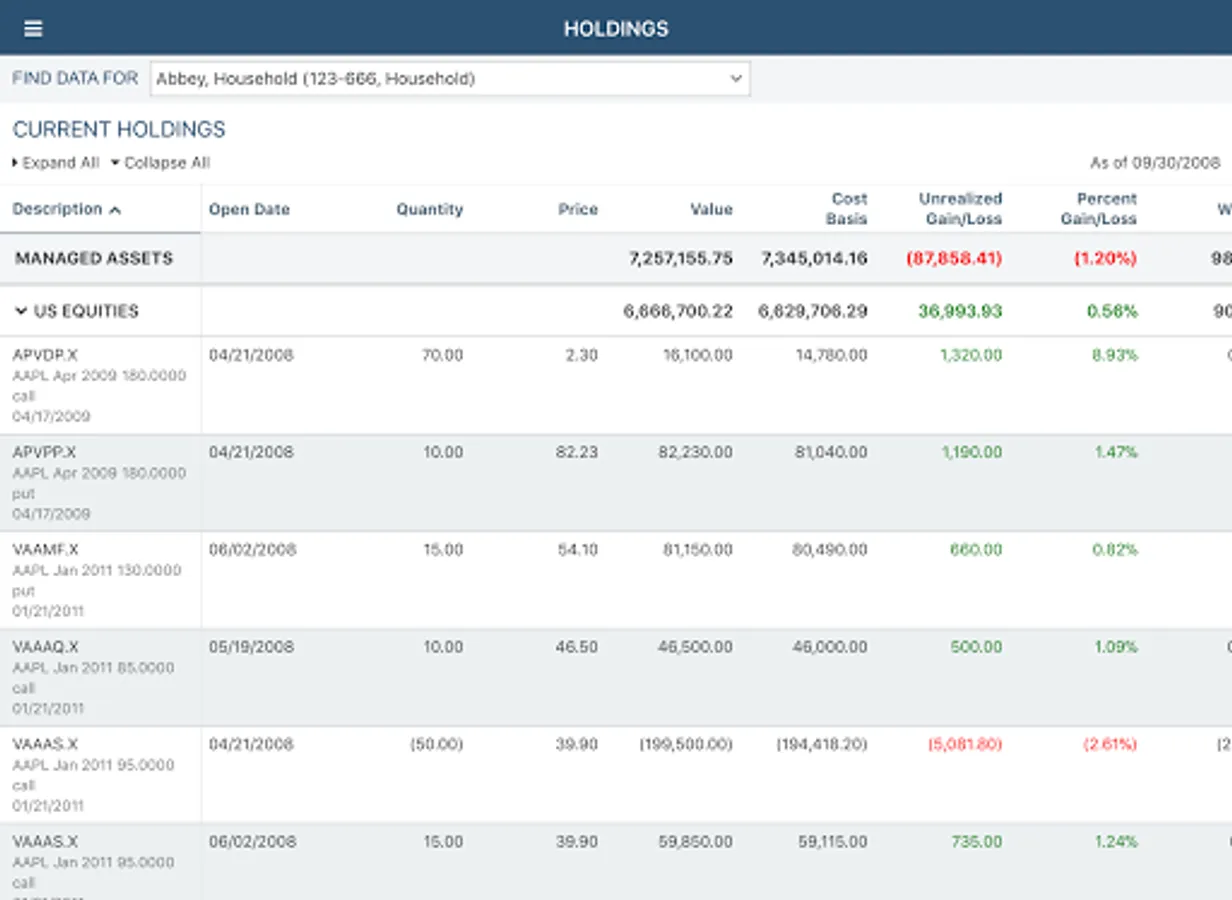
Task: Open the Find Data For account dropdown
Action: 449,79
